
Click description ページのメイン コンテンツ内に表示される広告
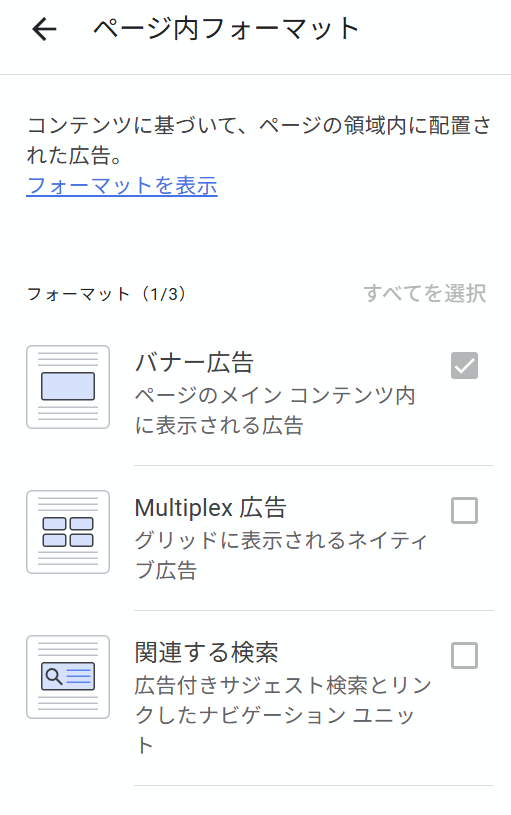(x=275, y=411)
